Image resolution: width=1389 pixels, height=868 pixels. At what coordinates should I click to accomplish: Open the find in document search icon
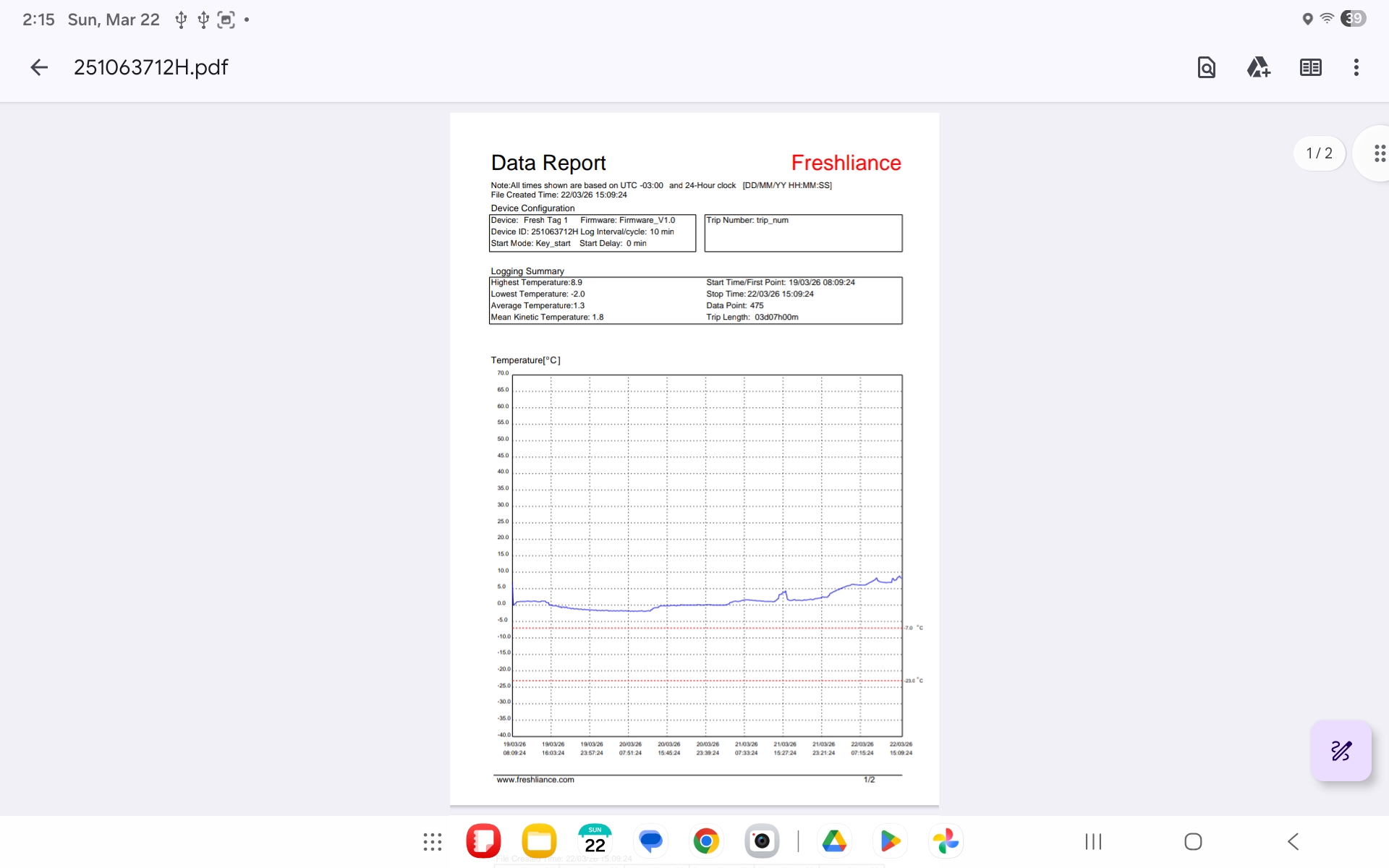1206,67
